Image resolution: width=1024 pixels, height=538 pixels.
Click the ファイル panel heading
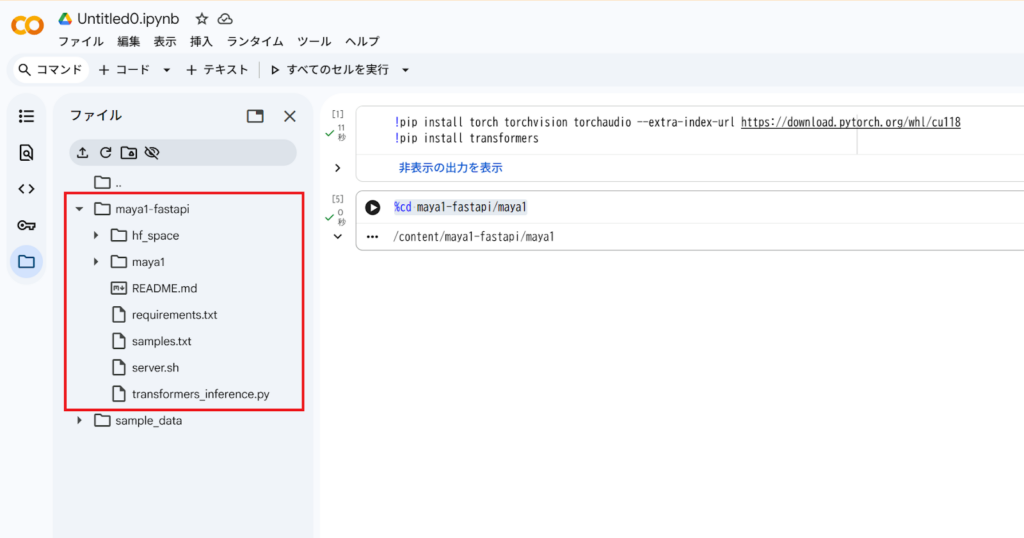click(x=96, y=116)
